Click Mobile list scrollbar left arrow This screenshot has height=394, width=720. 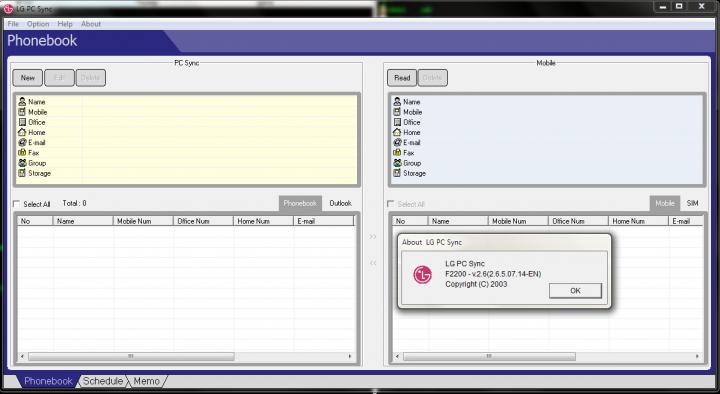[x=398, y=356]
